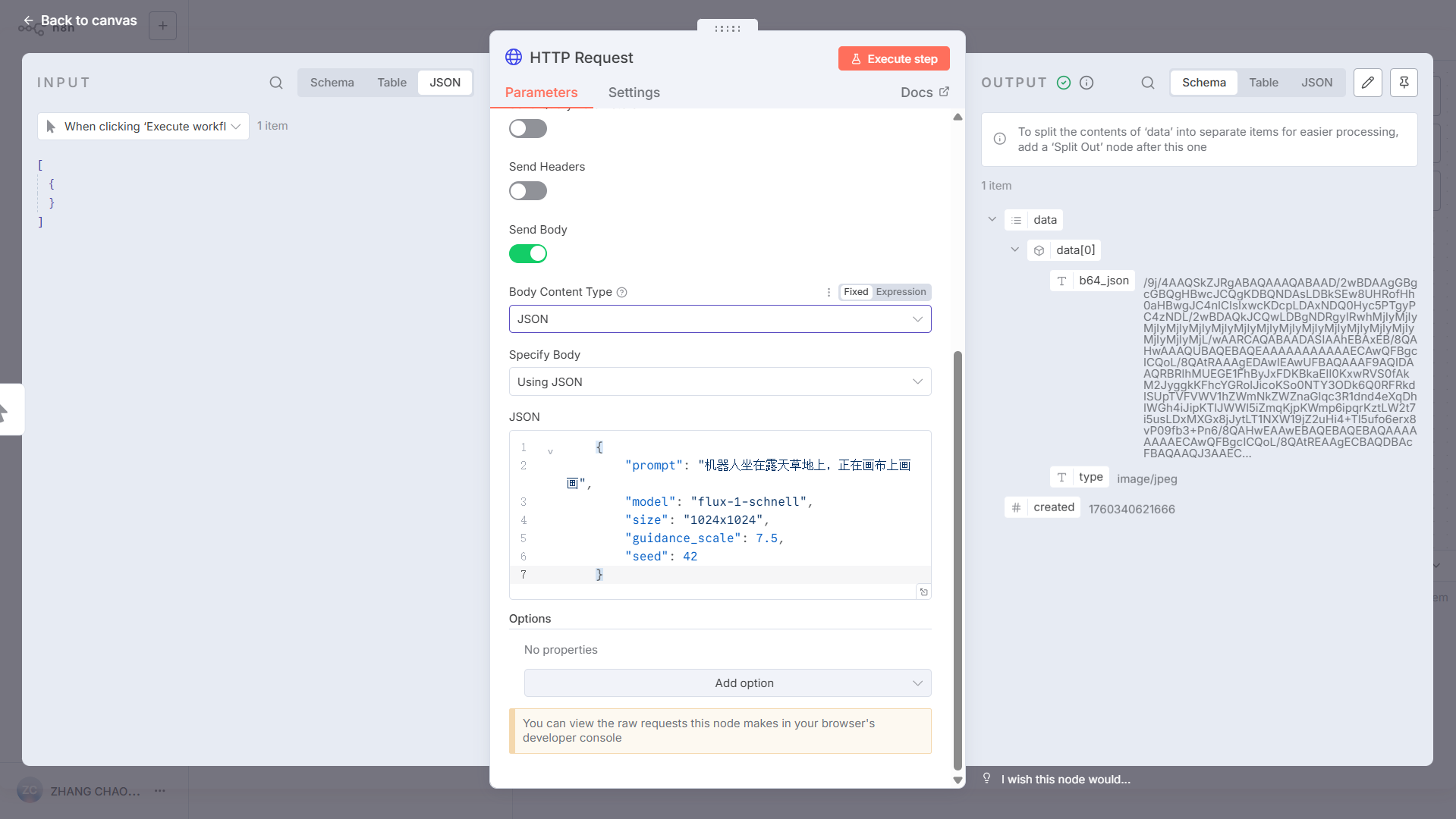The width and height of the screenshot is (1456, 819).
Task: Disable the Send Body toggle
Action: [x=528, y=254]
